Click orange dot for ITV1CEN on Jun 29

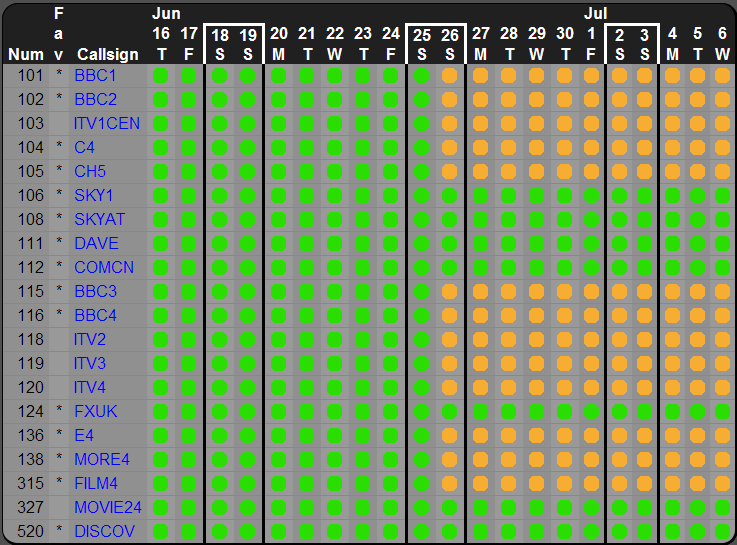[x=536, y=124]
